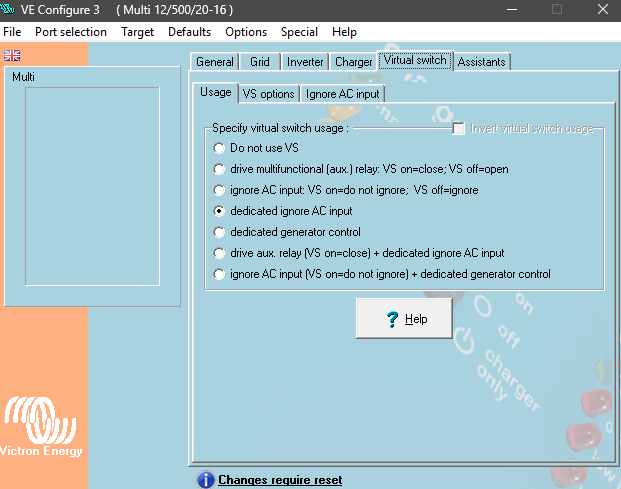
Task: Select the Usage sub-tab
Action: coord(215,92)
